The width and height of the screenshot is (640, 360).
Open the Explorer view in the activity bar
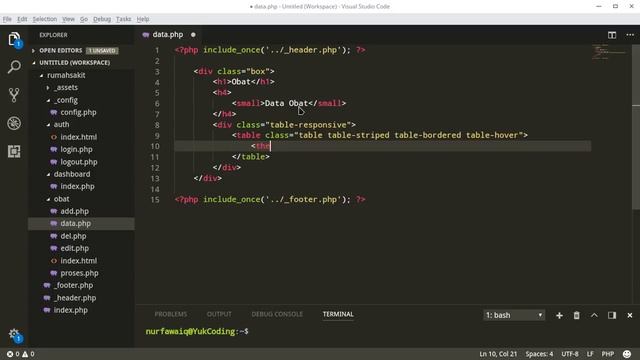pos(14,39)
